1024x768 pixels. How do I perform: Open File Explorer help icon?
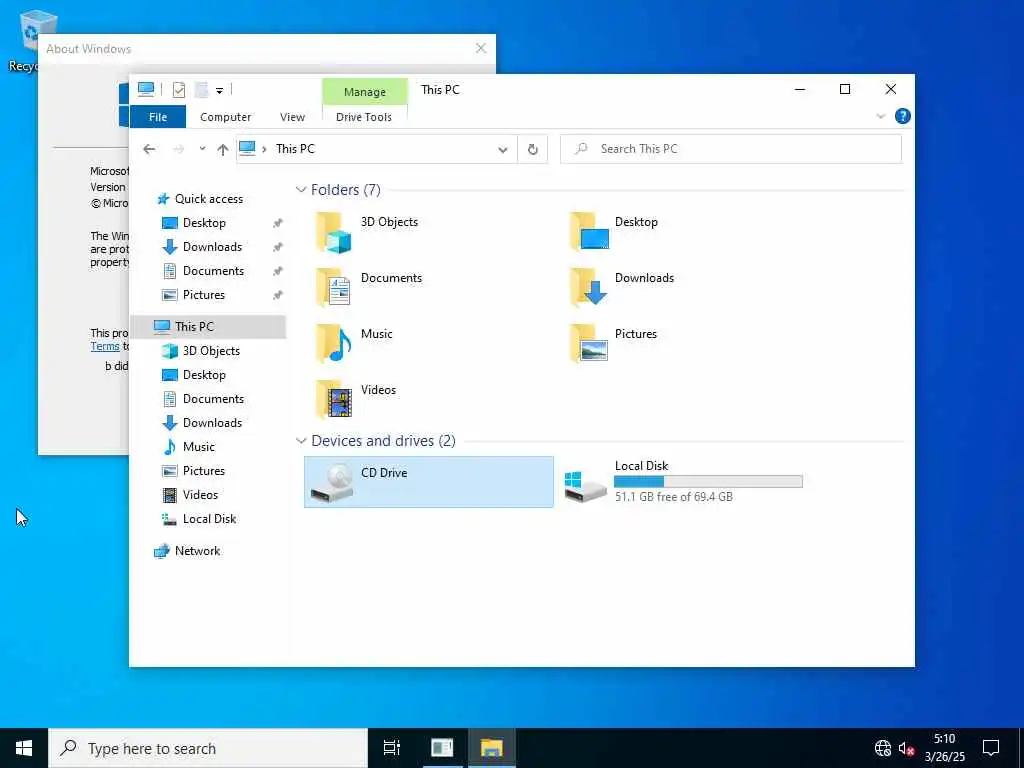coord(903,116)
